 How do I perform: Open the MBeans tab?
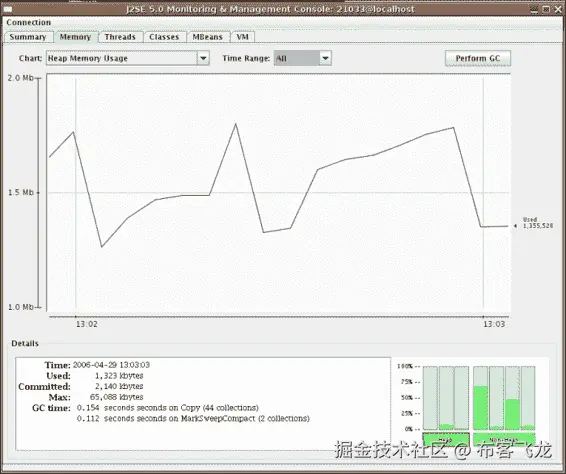208,37
